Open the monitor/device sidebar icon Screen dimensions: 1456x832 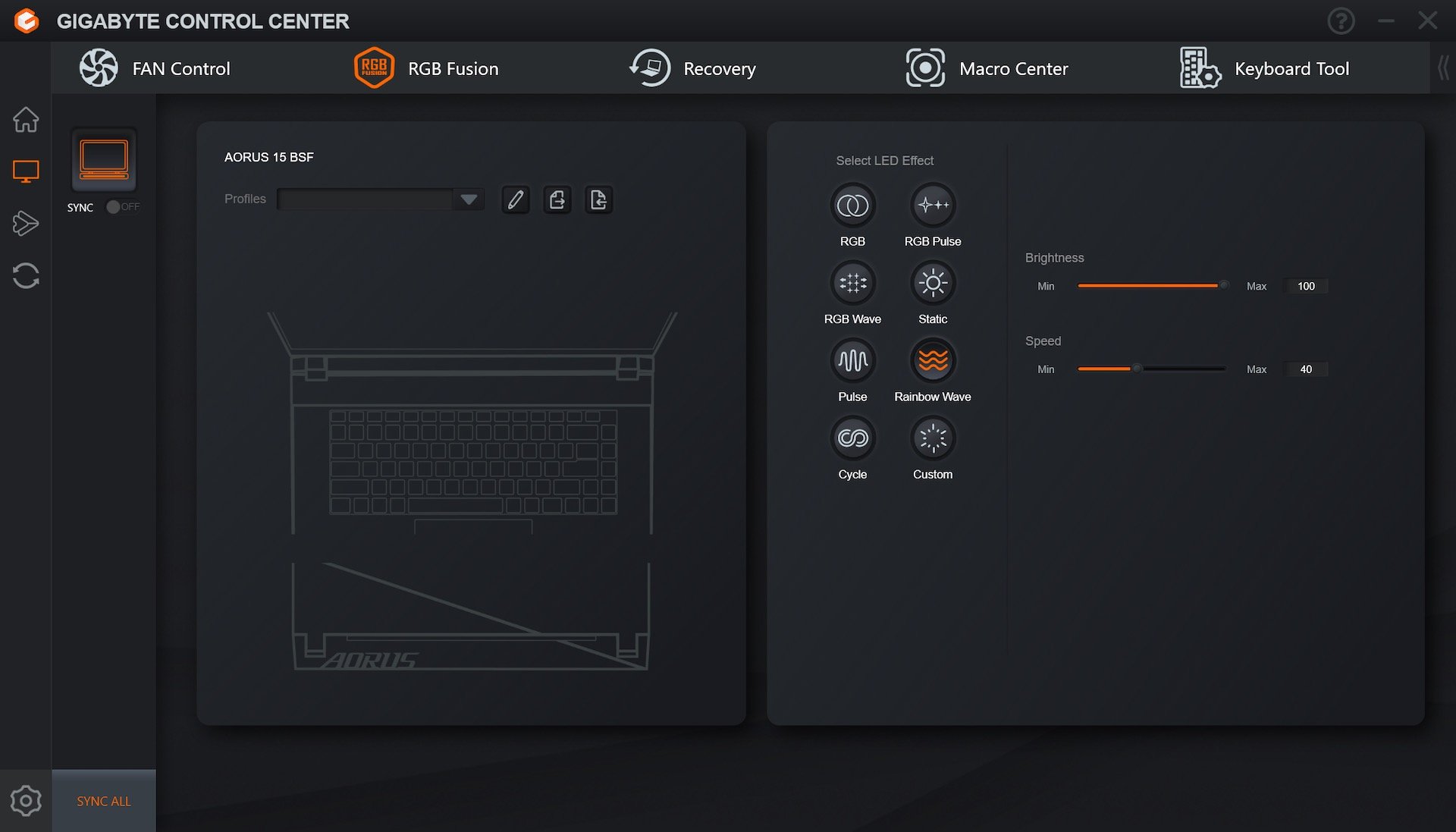click(x=26, y=171)
